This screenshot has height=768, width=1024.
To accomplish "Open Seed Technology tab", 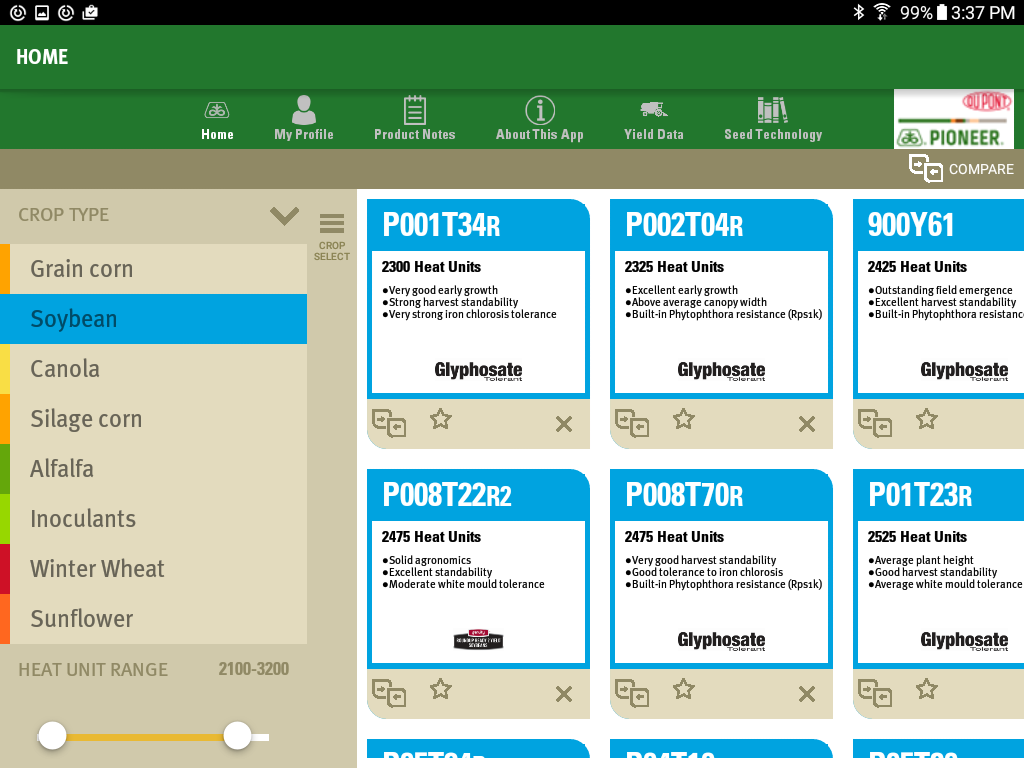I will point(773,119).
